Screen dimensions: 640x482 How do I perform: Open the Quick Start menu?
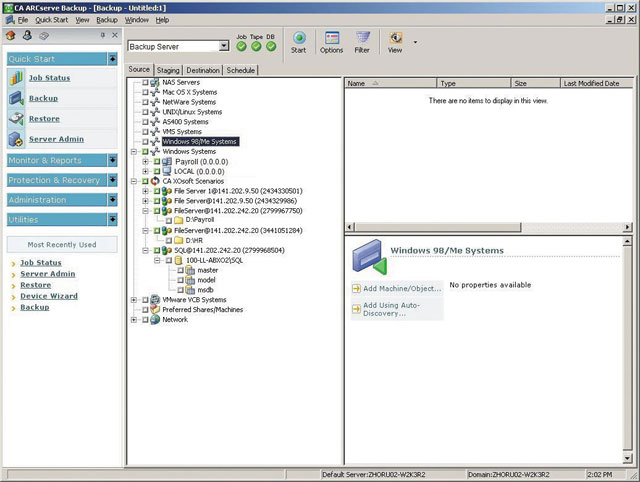pyautogui.click(x=51, y=20)
